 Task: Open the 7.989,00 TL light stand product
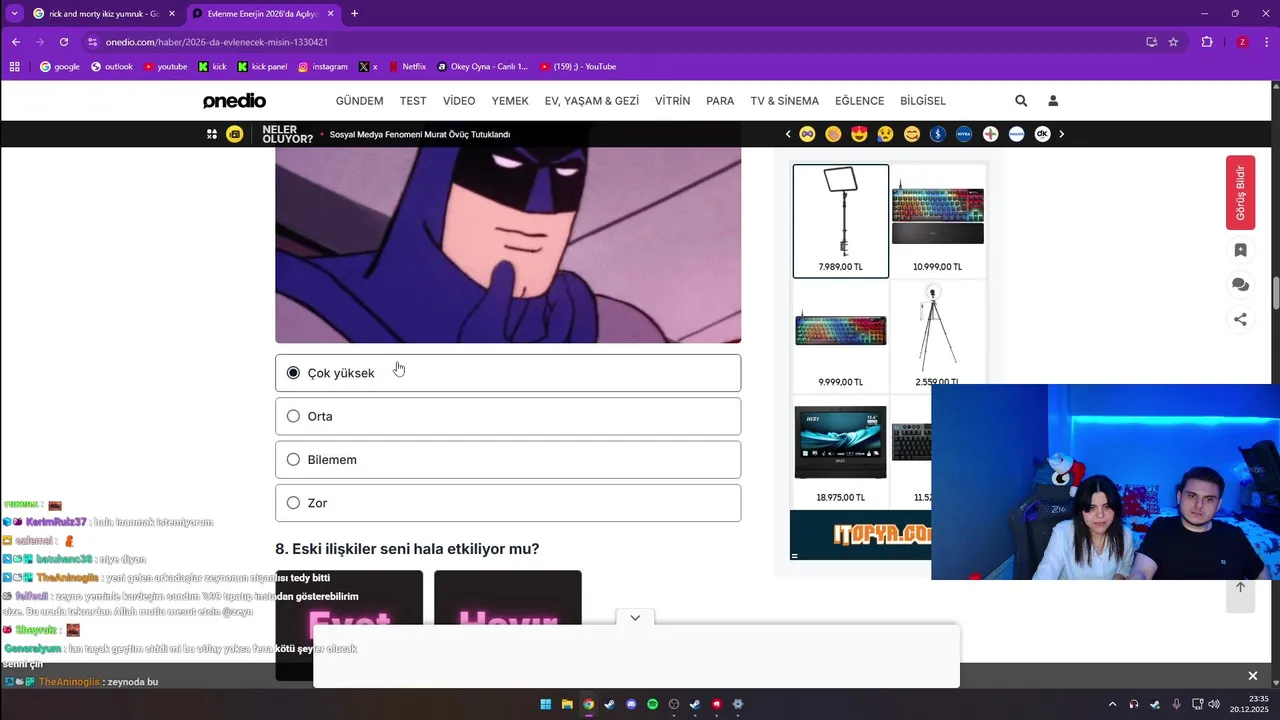[840, 221]
